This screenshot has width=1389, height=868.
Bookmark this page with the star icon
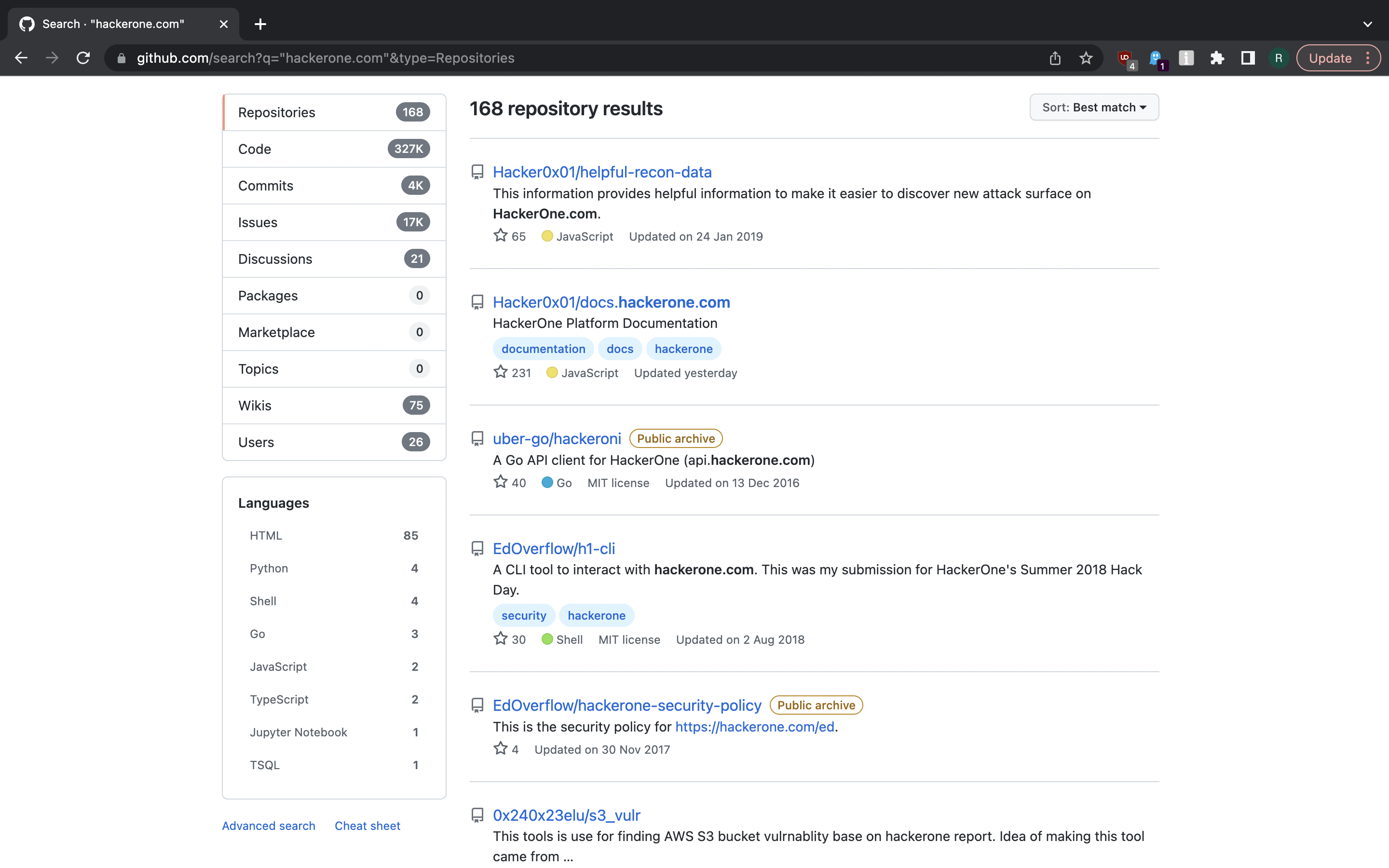1086,58
